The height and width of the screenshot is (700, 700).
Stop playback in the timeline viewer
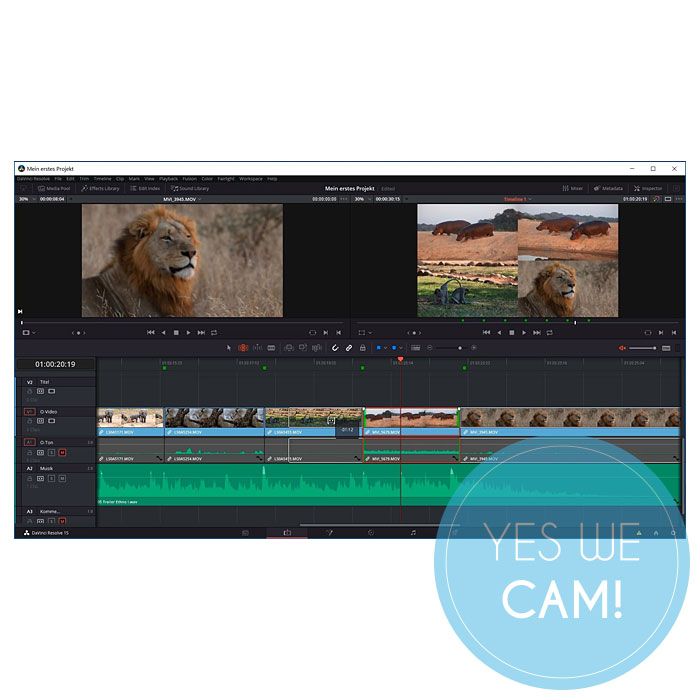(511, 332)
